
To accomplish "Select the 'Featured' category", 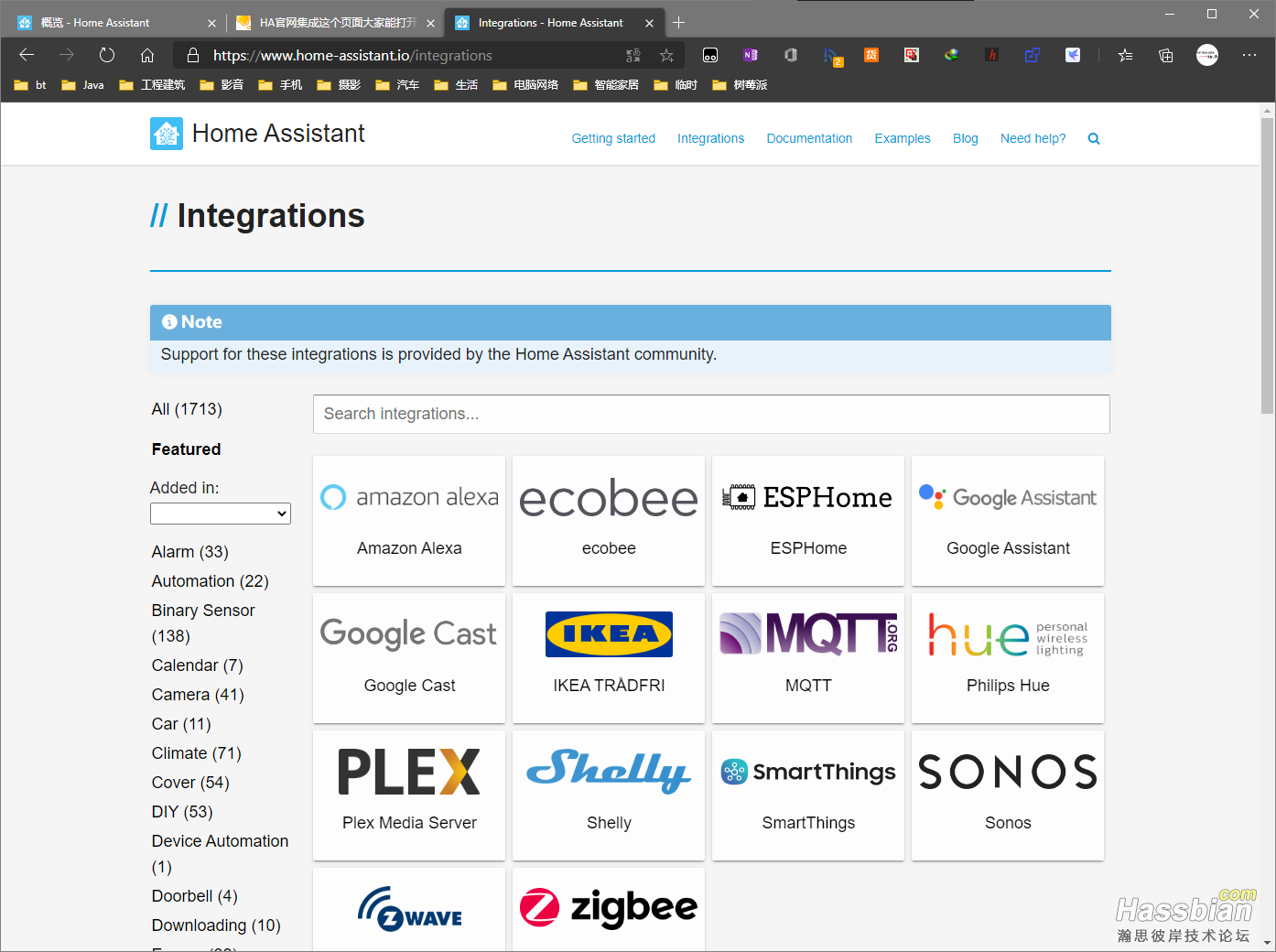I will (186, 449).
